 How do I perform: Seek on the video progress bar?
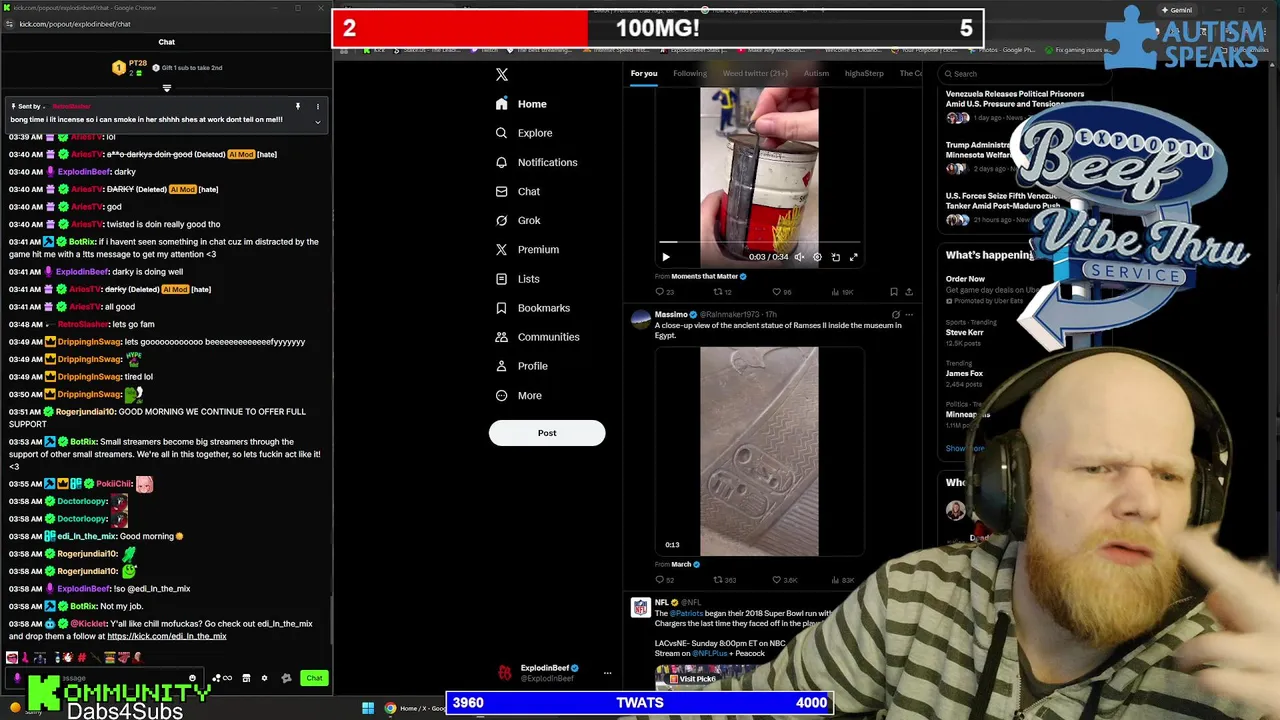click(760, 242)
